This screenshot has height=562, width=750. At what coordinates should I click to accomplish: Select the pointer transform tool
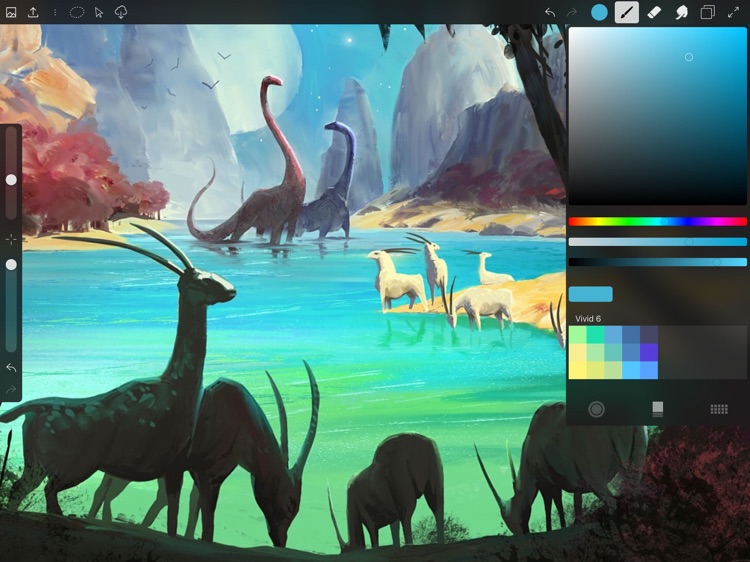click(x=99, y=12)
